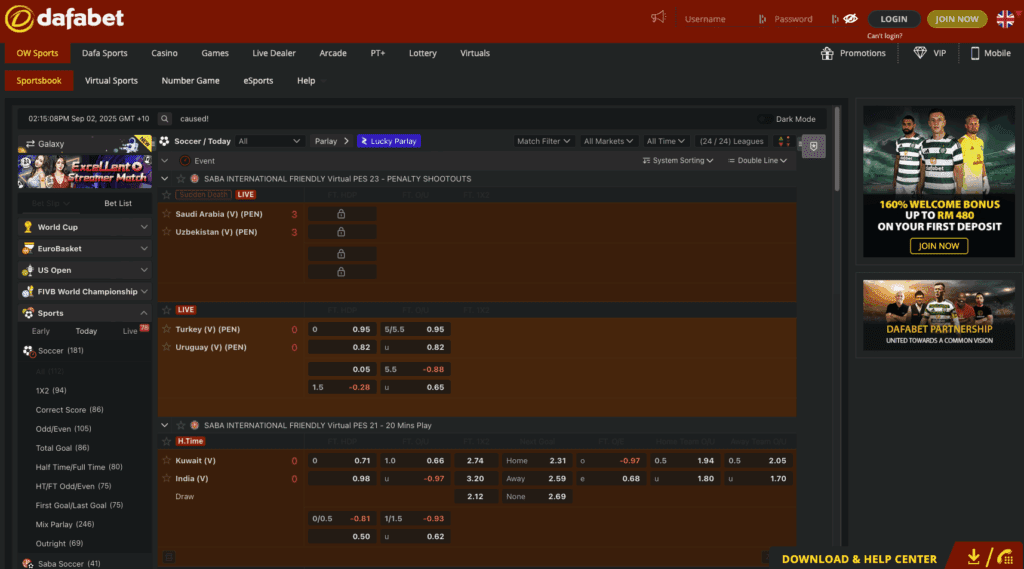
Task: Open the headset support icon at bottom right
Action: (x=1006, y=557)
